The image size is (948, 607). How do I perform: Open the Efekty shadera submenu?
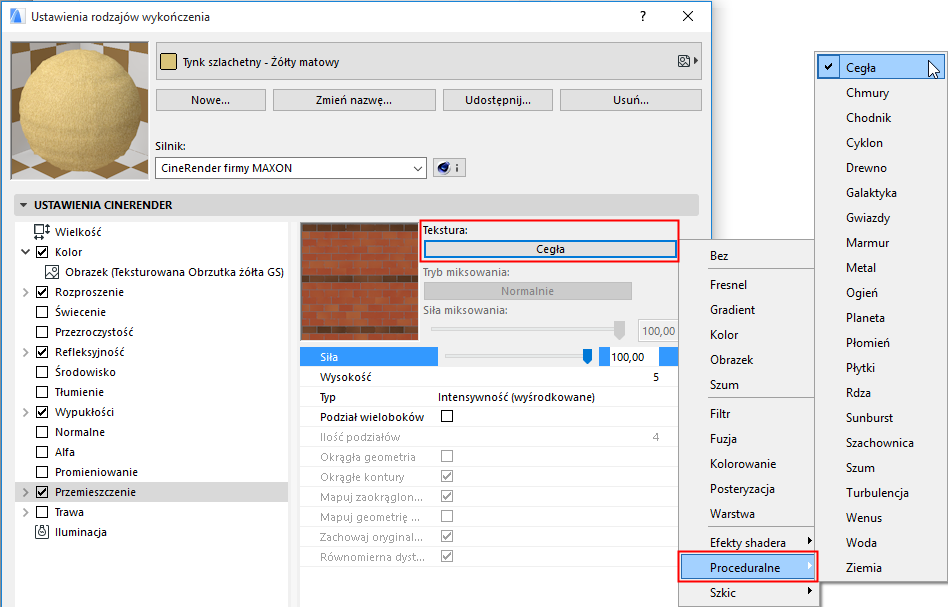click(x=747, y=542)
